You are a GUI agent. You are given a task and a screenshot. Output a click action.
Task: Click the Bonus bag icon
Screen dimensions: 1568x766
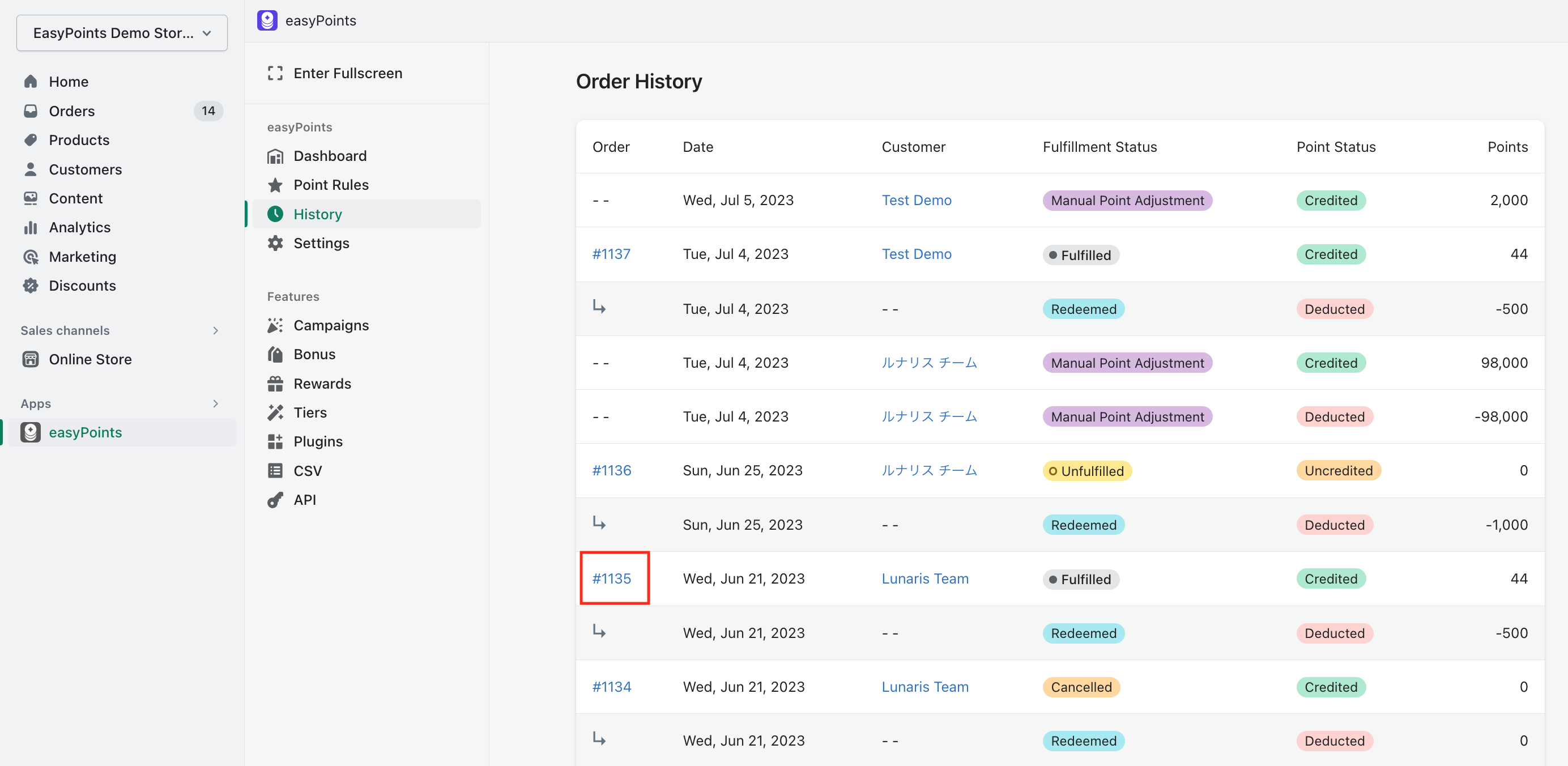click(x=275, y=354)
